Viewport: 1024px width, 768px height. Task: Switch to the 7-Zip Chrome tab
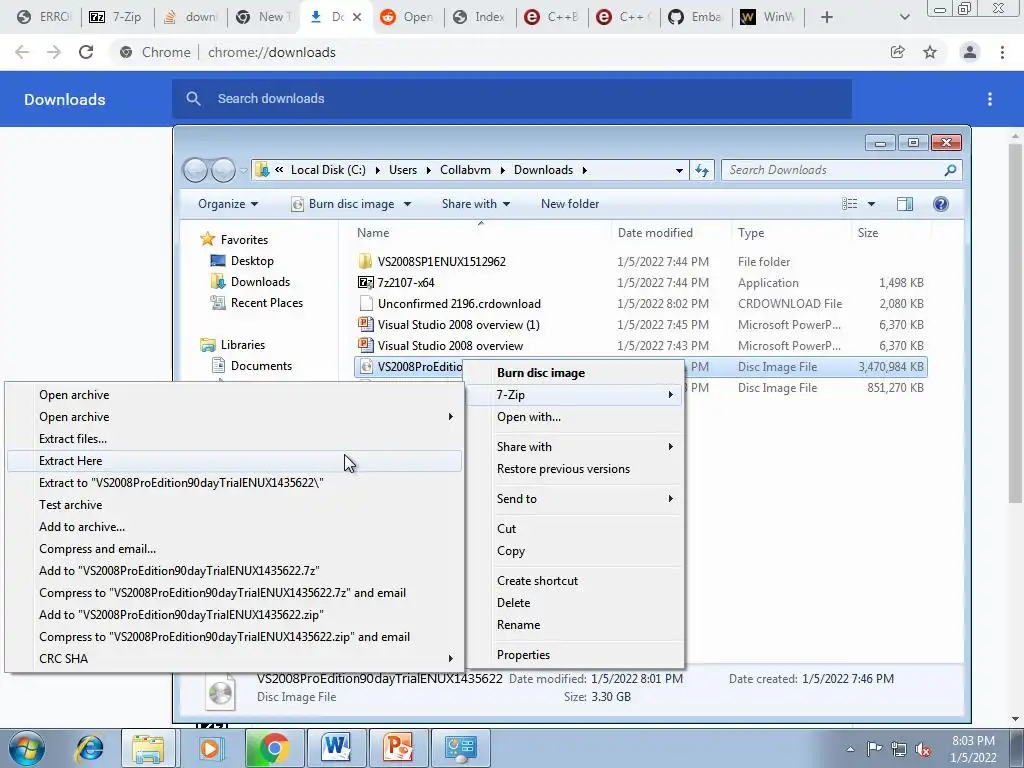(x=116, y=17)
